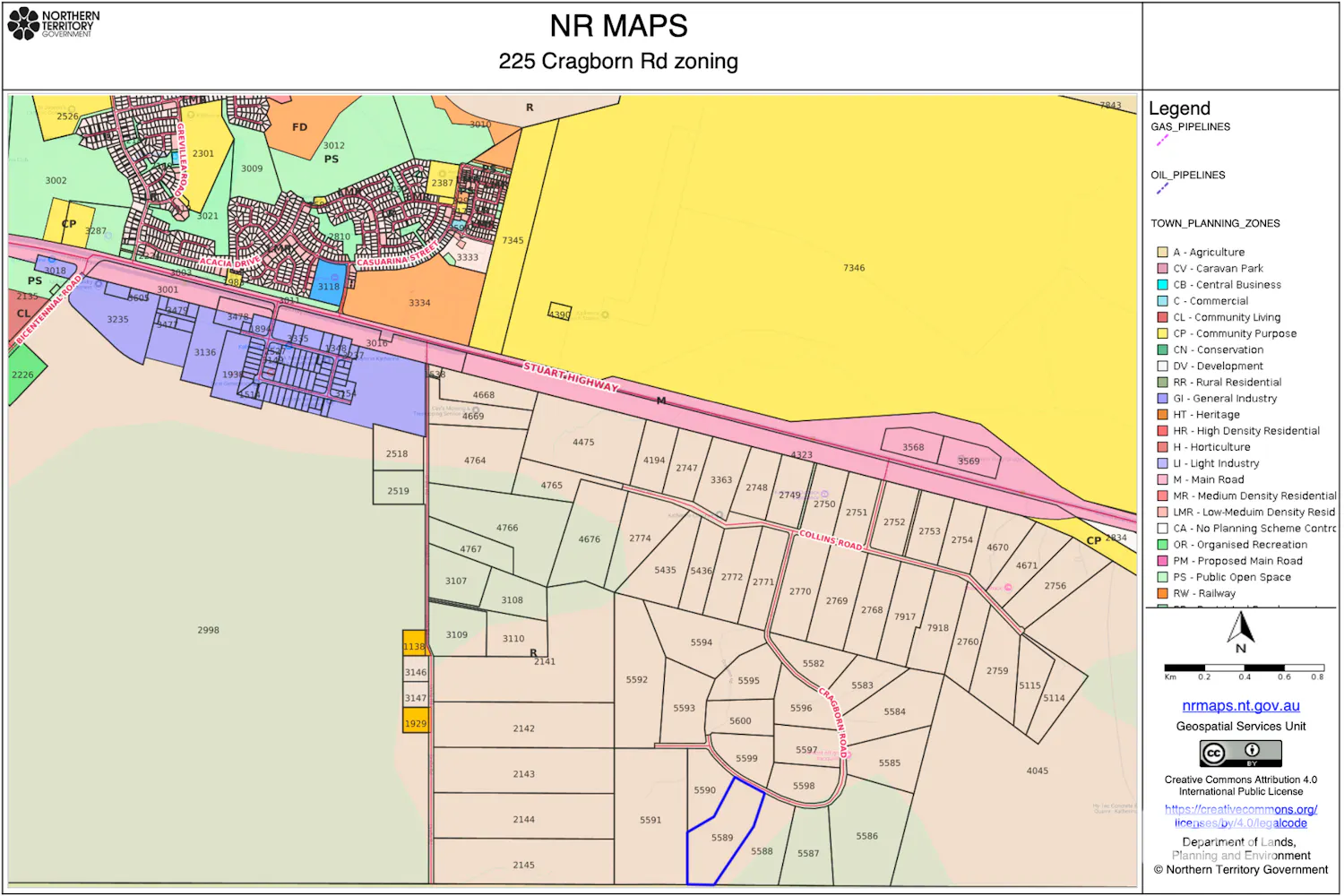Click the large yellow parcel 7346
The width and height of the screenshot is (1344, 896).
click(x=853, y=268)
